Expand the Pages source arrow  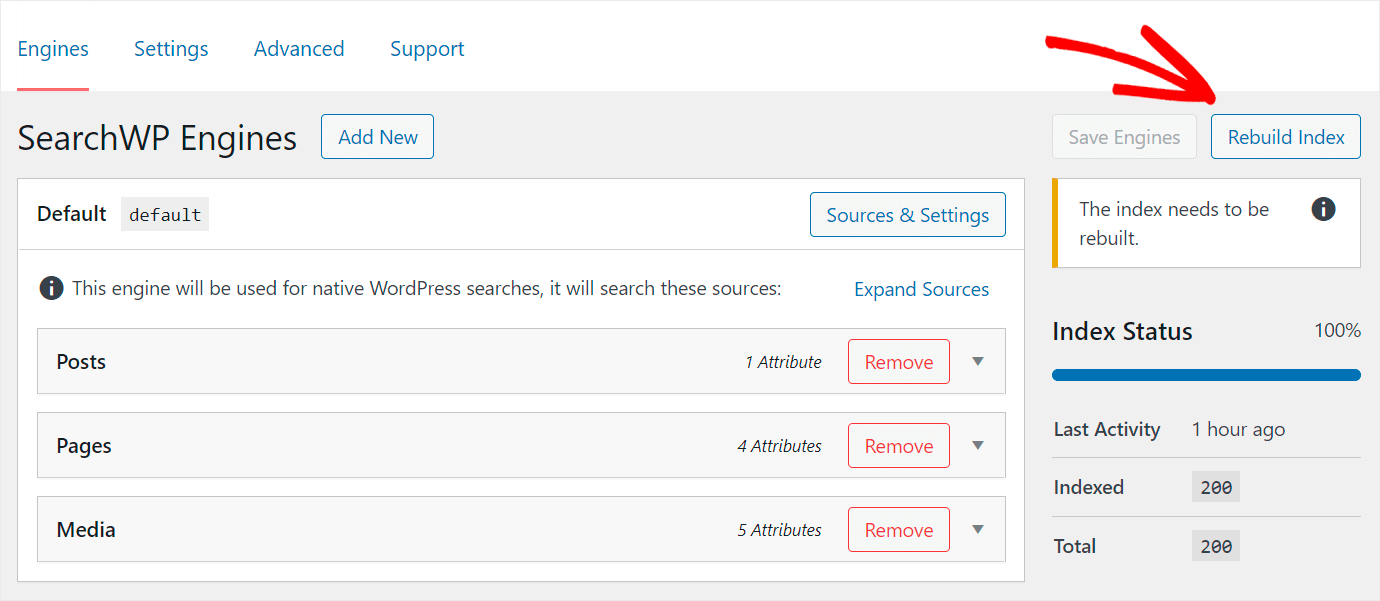[x=978, y=446]
